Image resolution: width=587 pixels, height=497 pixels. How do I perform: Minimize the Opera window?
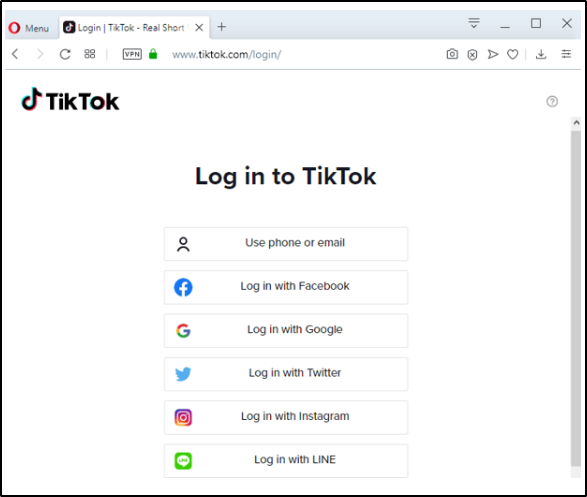click(505, 26)
